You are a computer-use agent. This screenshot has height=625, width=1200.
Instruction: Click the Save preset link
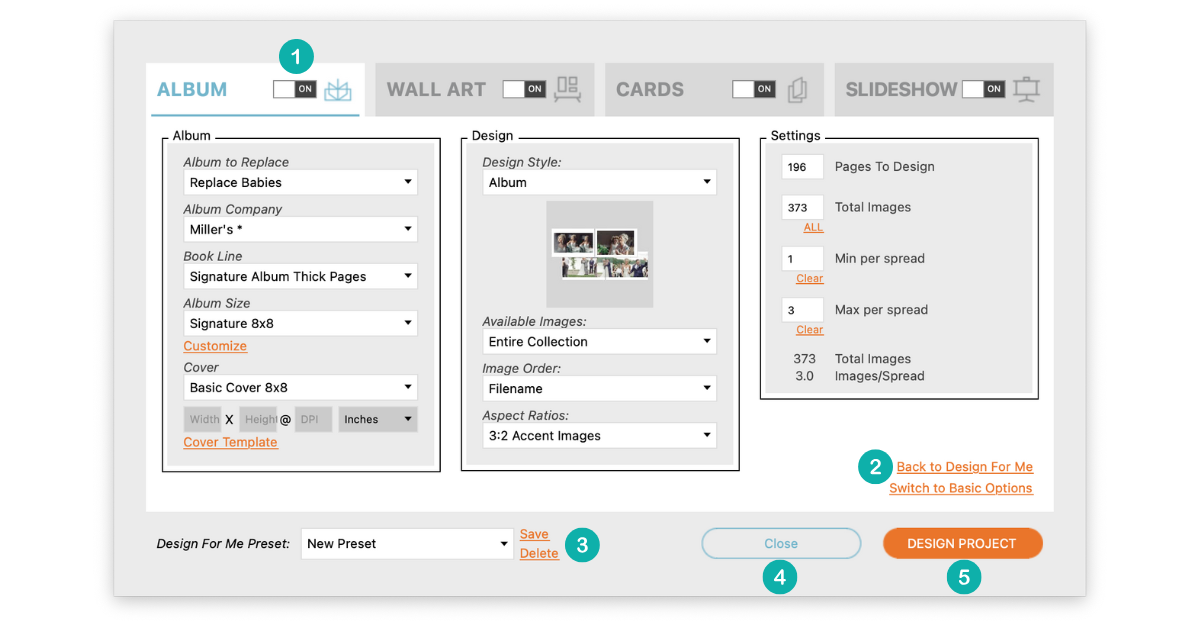(x=534, y=534)
